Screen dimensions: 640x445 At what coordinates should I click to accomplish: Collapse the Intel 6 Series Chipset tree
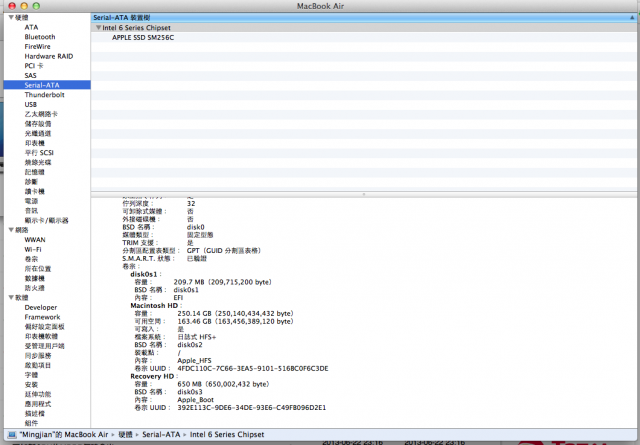tap(98, 28)
